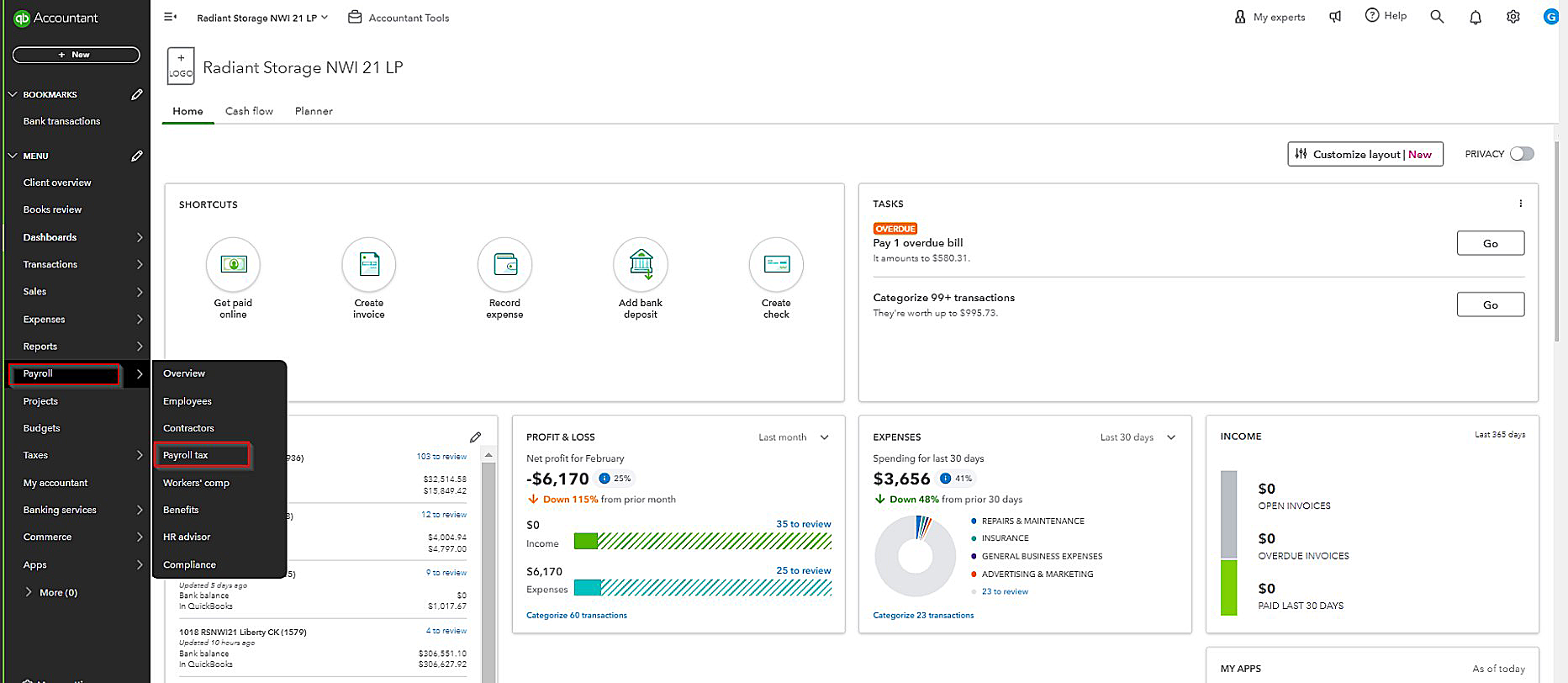Collapse the BOOKMARKS section

[12, 94]
